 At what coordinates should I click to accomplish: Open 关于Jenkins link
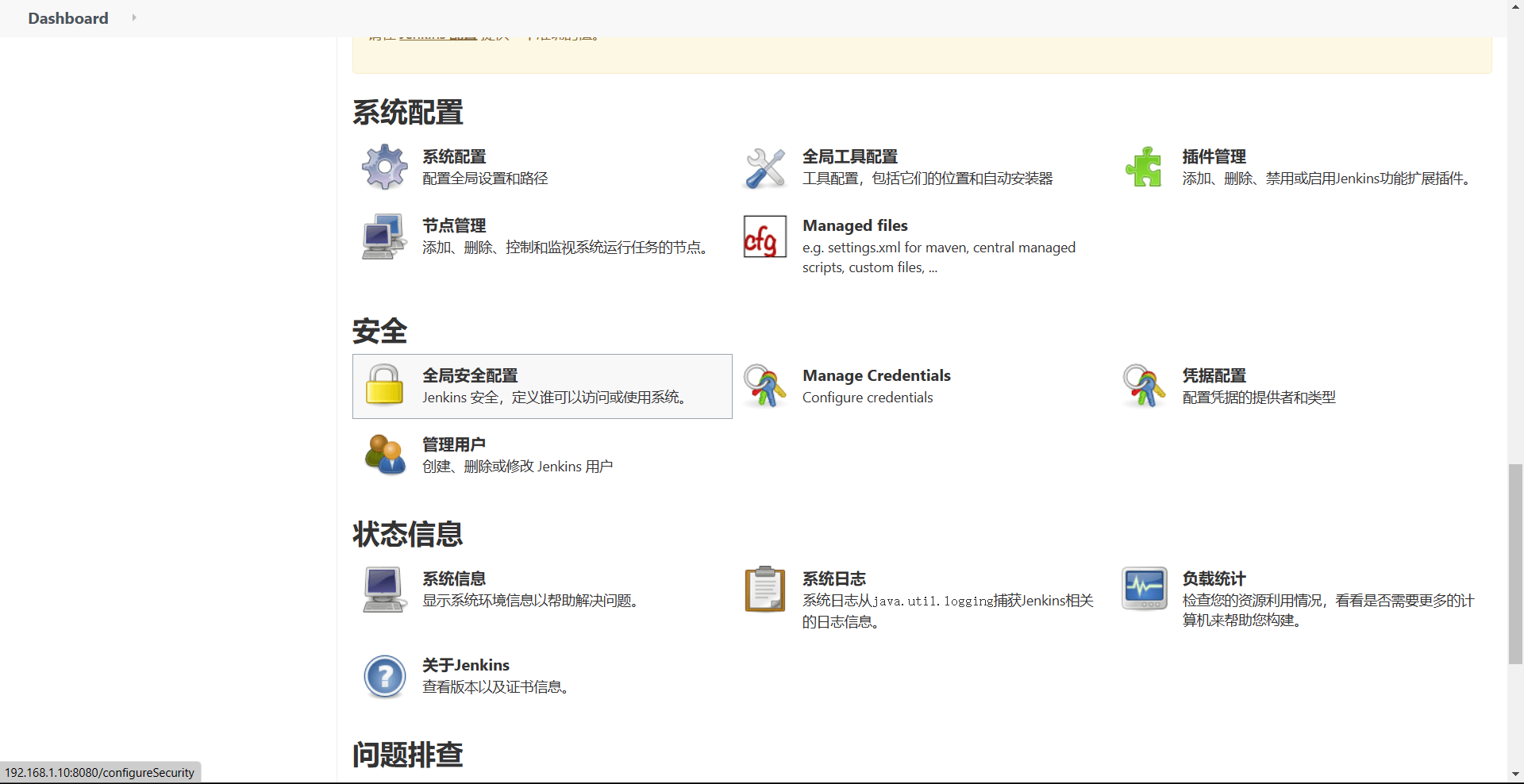466,665
